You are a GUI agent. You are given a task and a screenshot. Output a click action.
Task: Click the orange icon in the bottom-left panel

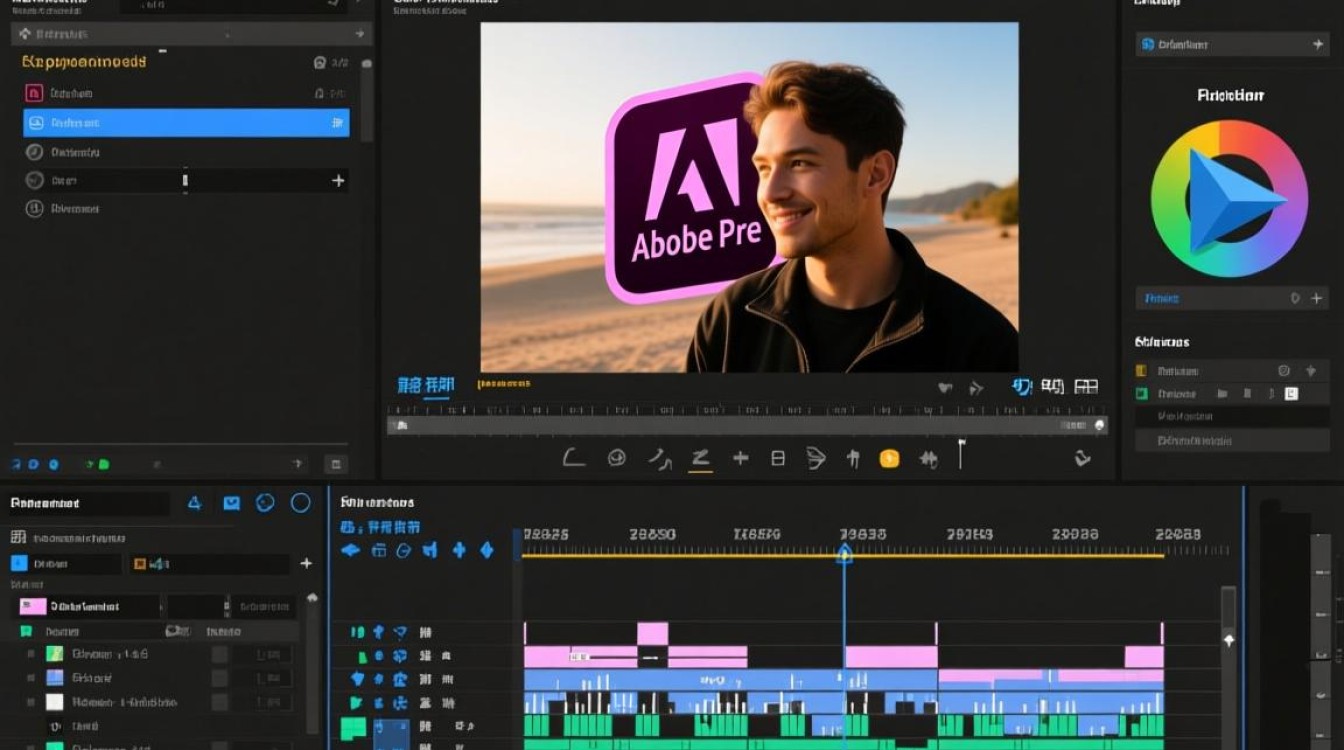point(139,564)
